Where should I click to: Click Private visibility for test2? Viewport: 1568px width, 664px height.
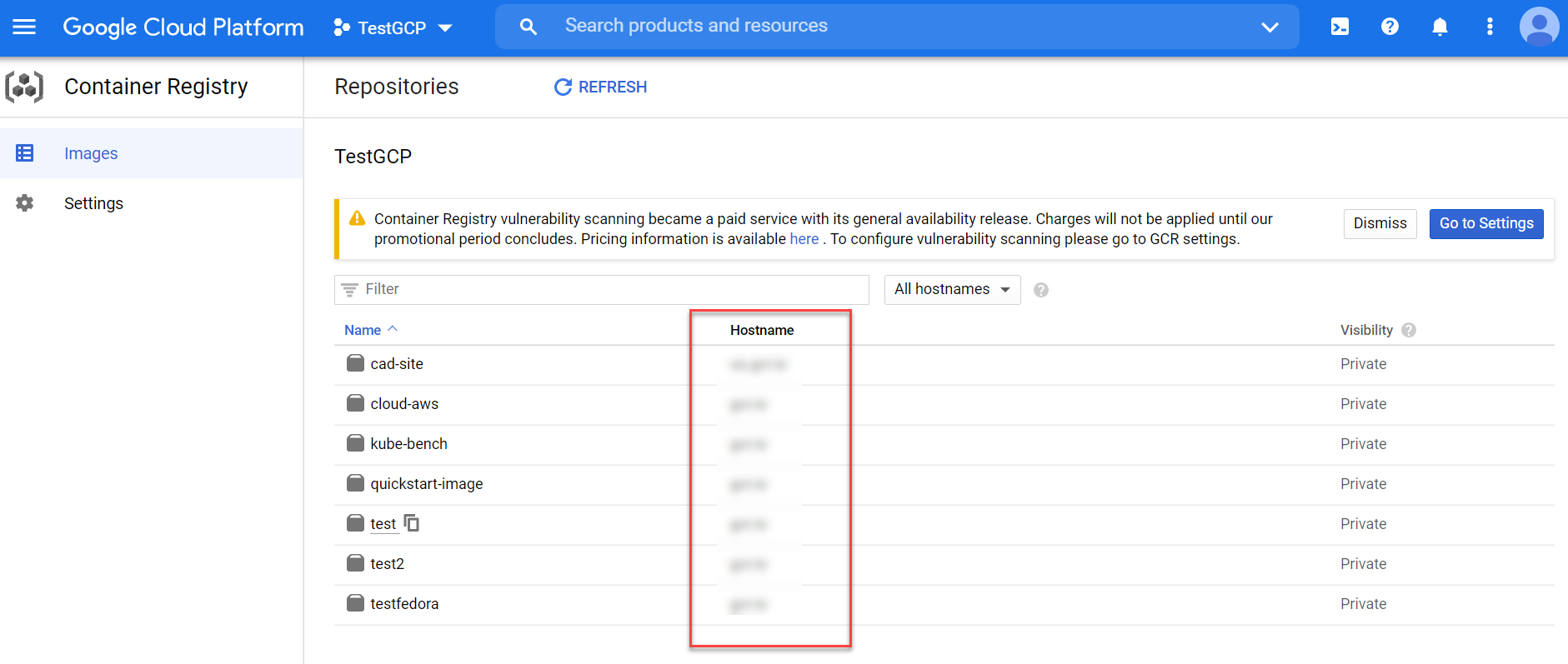(1363, 564)
